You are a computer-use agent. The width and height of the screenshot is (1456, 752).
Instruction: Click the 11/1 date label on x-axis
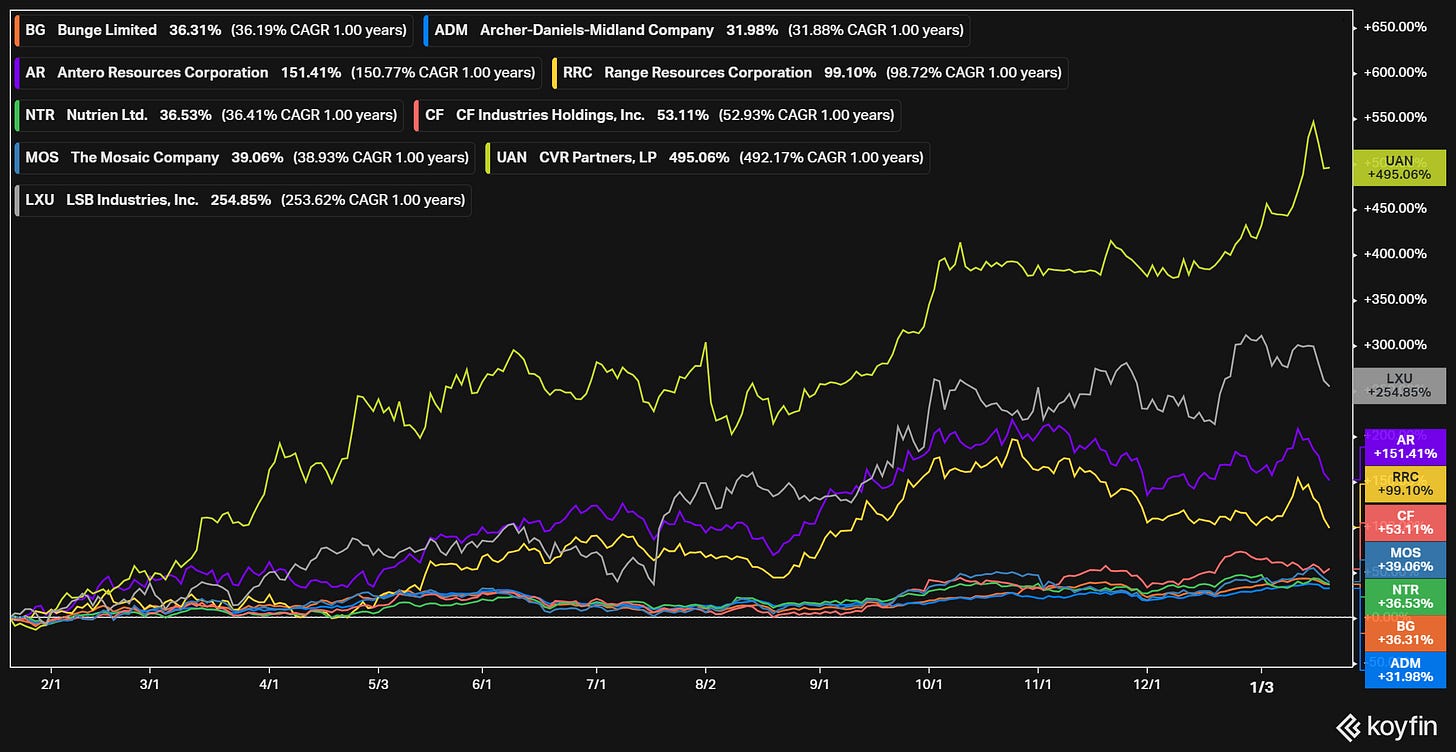click(1038, 685)
